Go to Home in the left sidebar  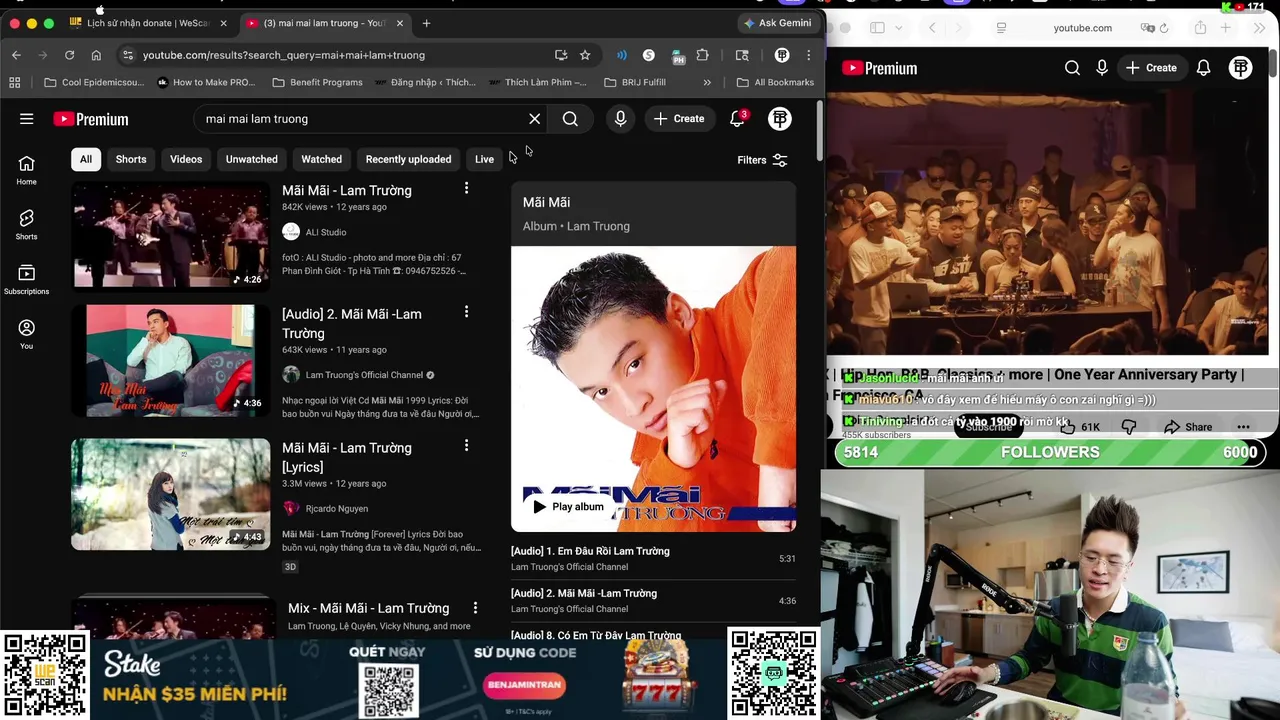click(27, 170)
